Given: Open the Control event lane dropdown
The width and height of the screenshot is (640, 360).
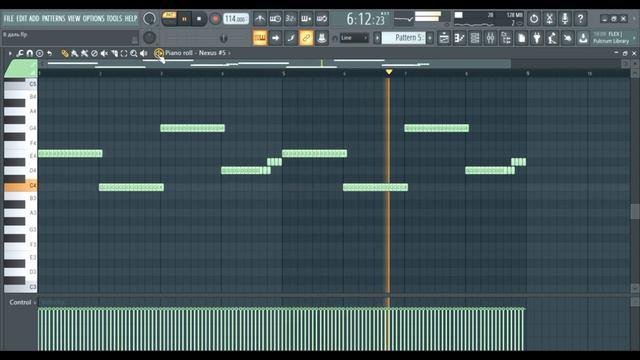Looking at the screenshot, I should click(23, 302).
